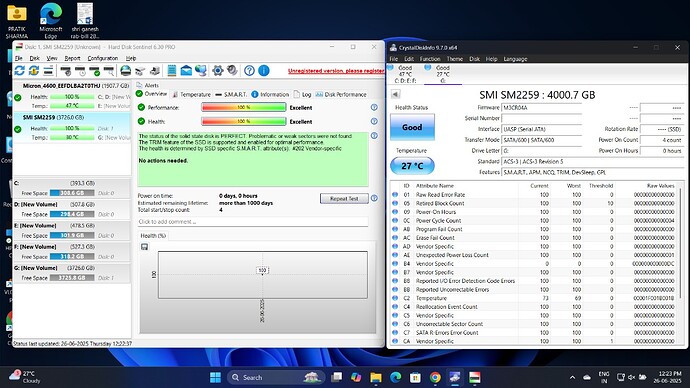This screenshot has width=690, height=388.
Task: Click the save icon above health graph
Action: point(144,247)
